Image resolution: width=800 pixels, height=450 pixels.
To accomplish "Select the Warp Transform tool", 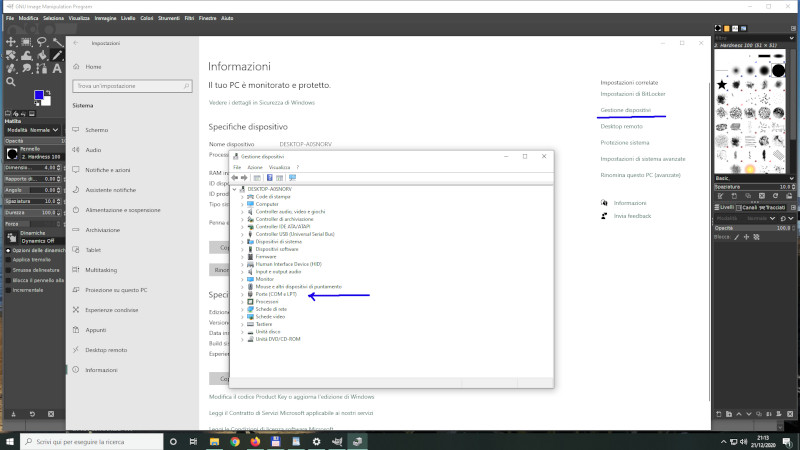I will (27, 55).
